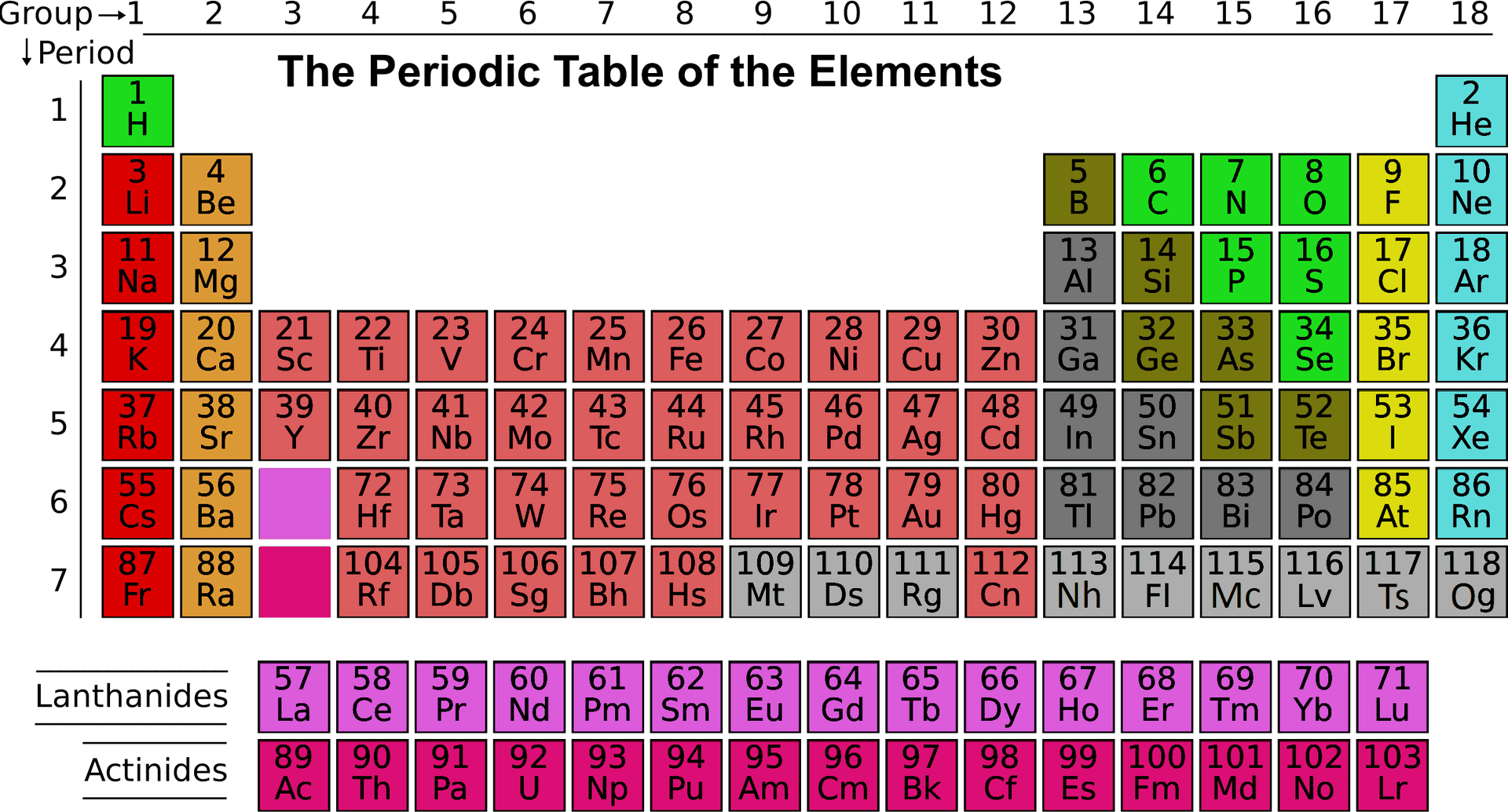Image resolution: width=1508 pixels, height=812 pixels.
Task: Select the Nihonium (113 Nh) cell
Action: tap(1079, 582)
